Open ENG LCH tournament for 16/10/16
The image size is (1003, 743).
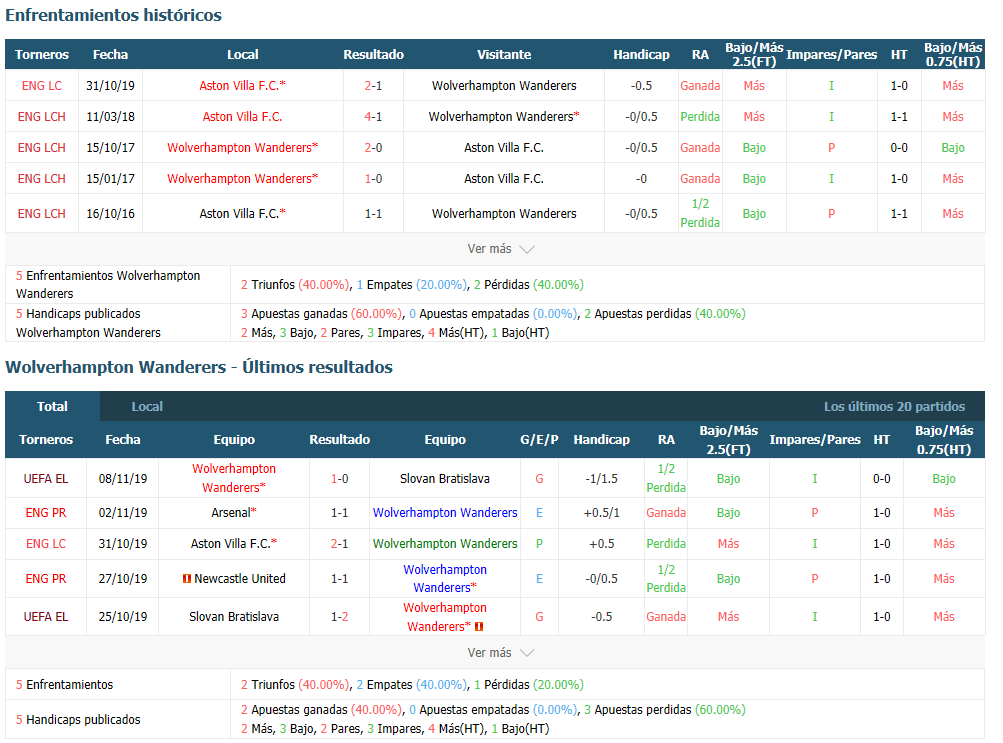pyautogui.click(x=42, y=214)
